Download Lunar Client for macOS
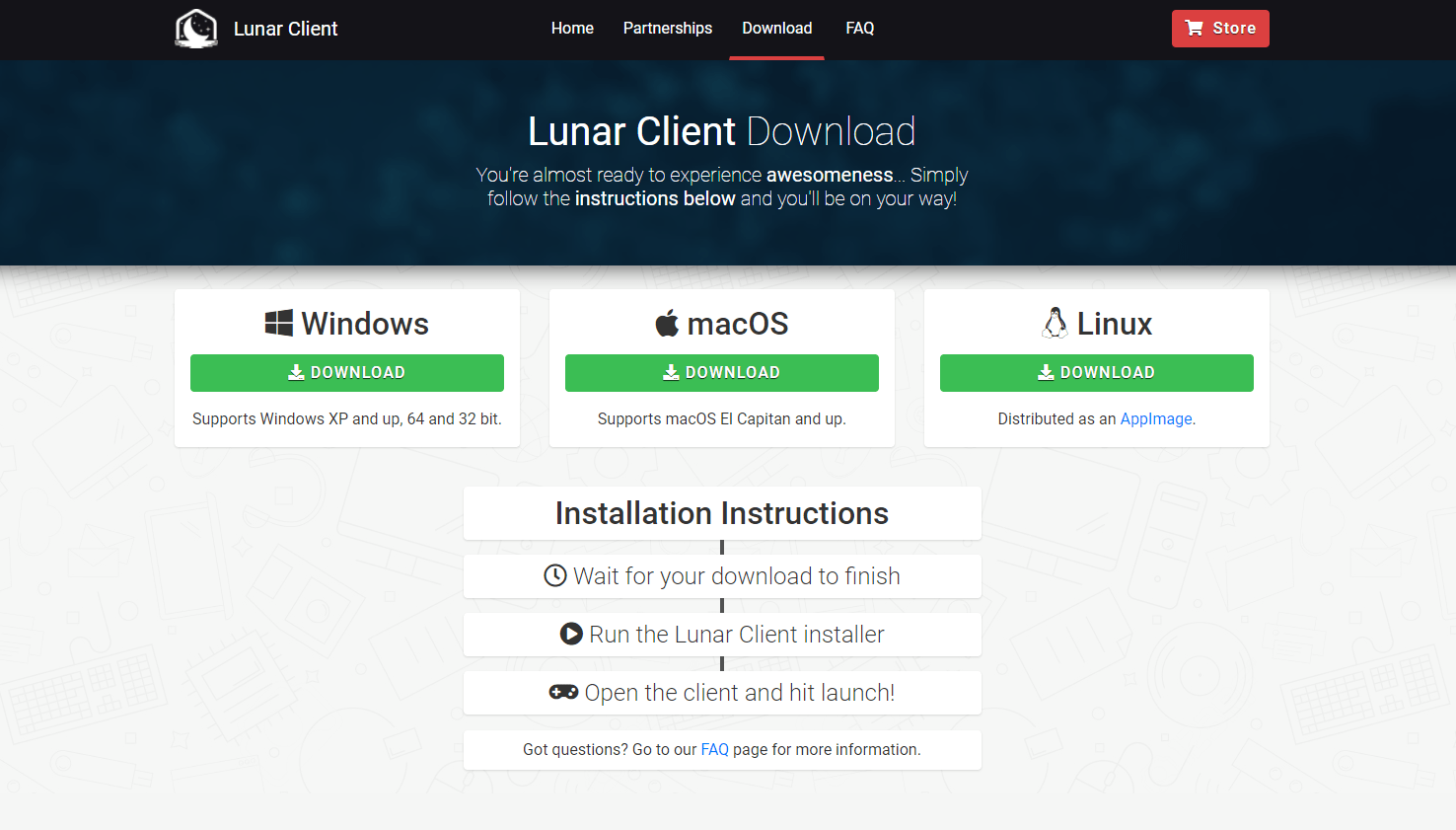 [722, 373]
